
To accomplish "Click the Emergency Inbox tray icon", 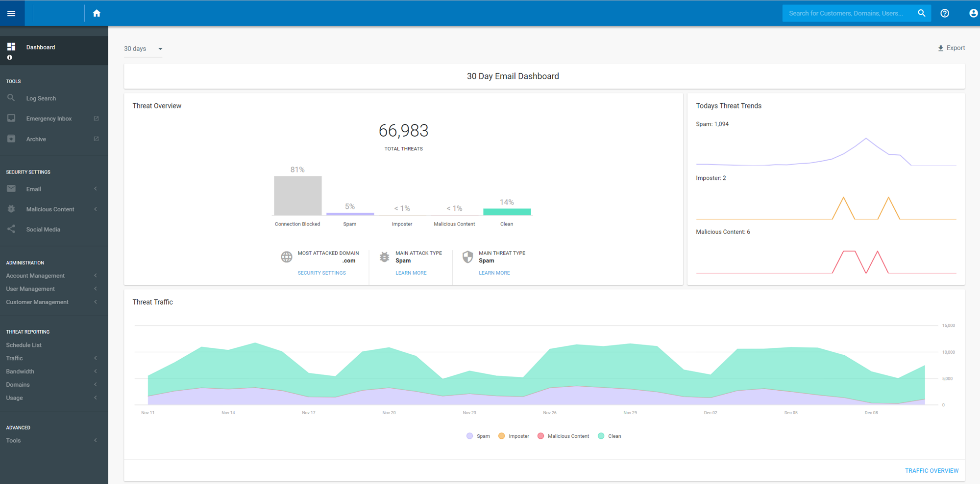I will 11,118.
